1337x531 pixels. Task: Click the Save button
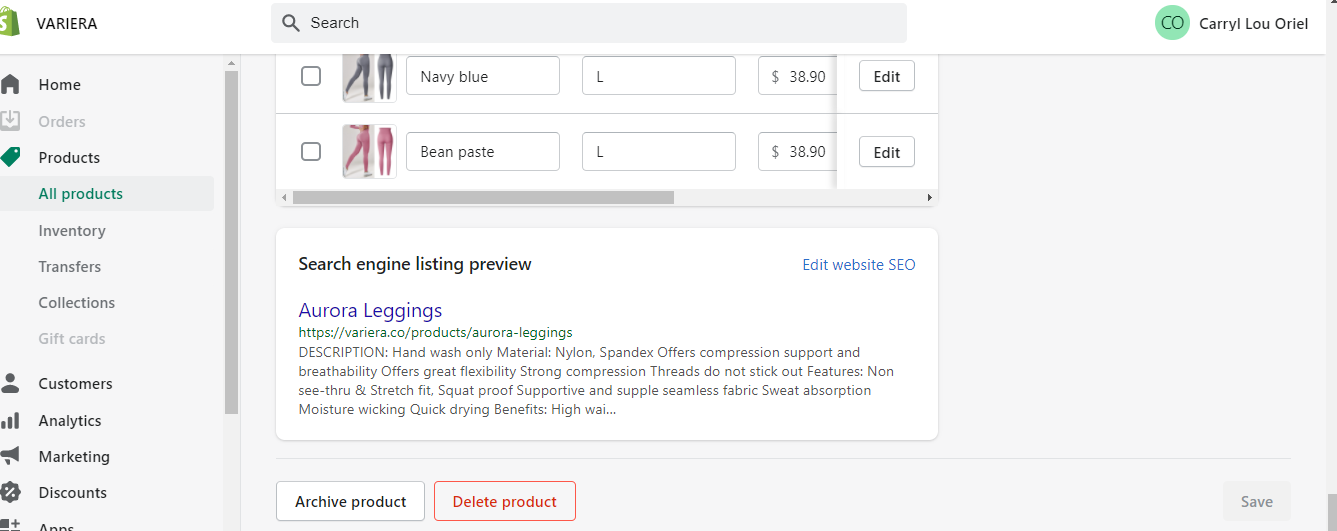(1257, 501)
